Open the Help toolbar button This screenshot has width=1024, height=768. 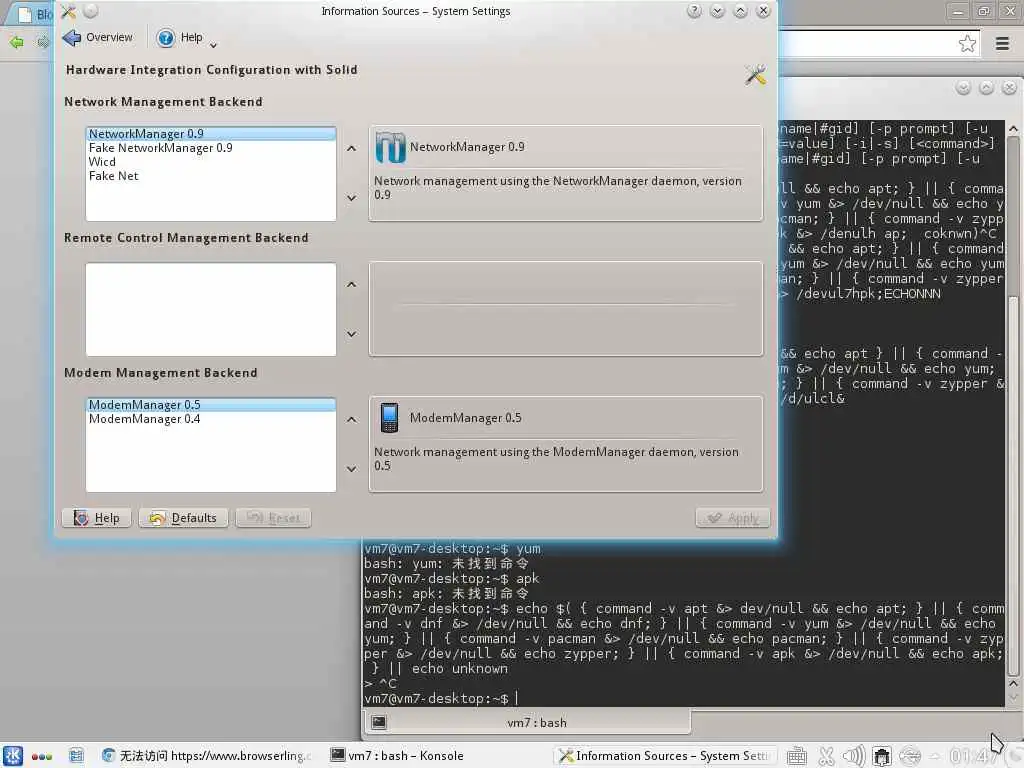point(180,38)
